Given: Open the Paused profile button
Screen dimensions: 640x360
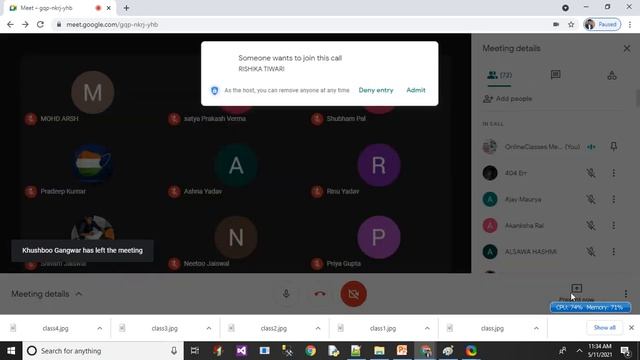Looking at the screenshot, I should point(602,24).
